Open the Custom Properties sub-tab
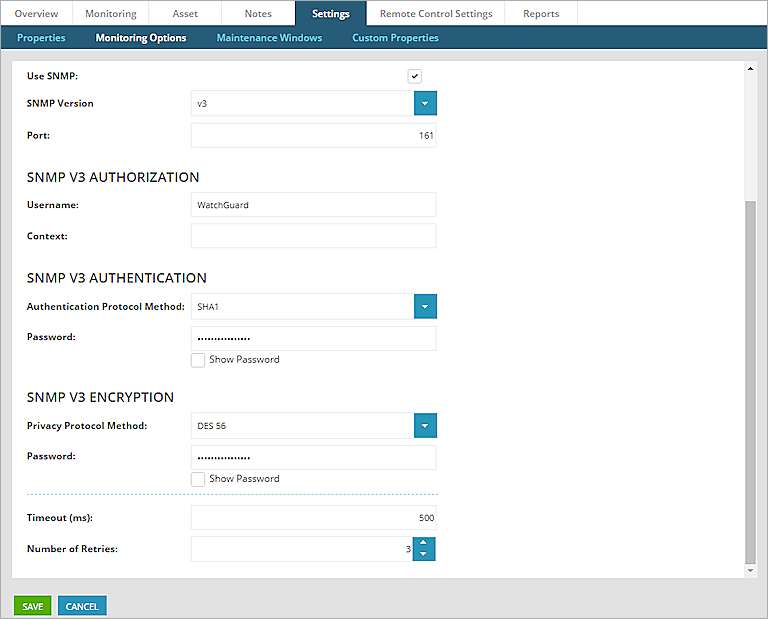Viewport: 768px width, 619px height. point(395,38)
